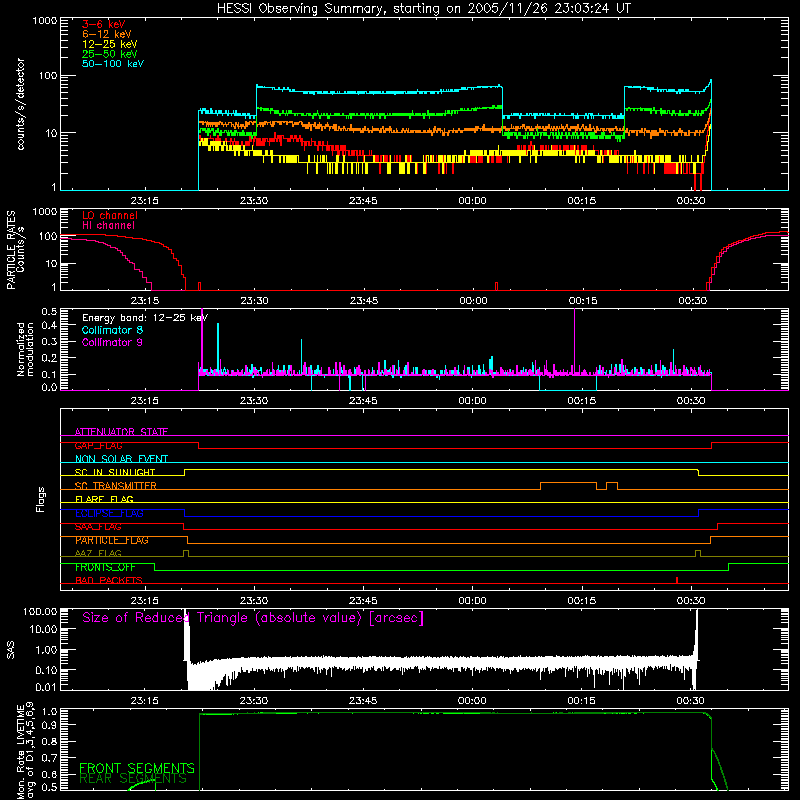The width and height of the screenshot is (800, 800).
Task: Click the counts/s/detector axis title
Action: coord(20,104)
